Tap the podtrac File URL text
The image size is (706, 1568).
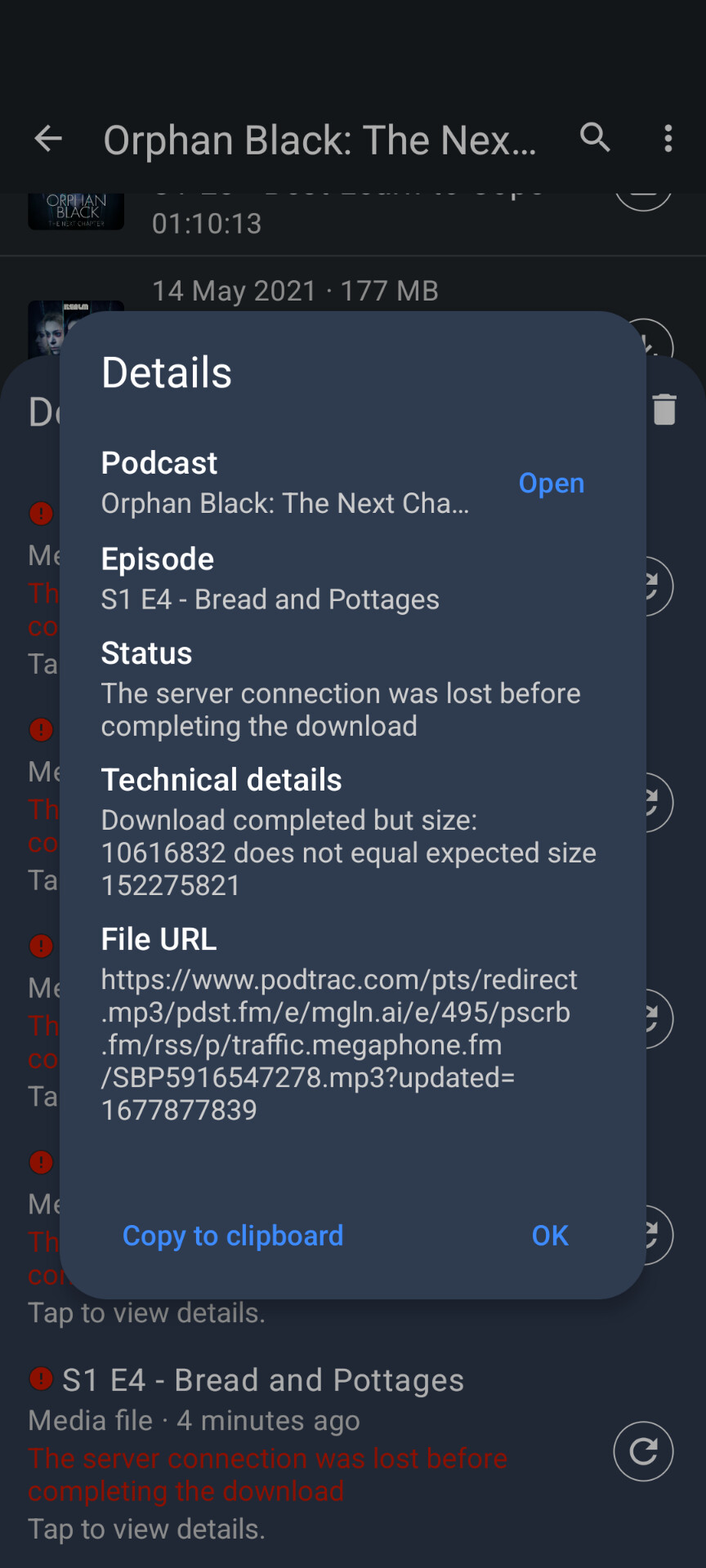(339, 1045)
